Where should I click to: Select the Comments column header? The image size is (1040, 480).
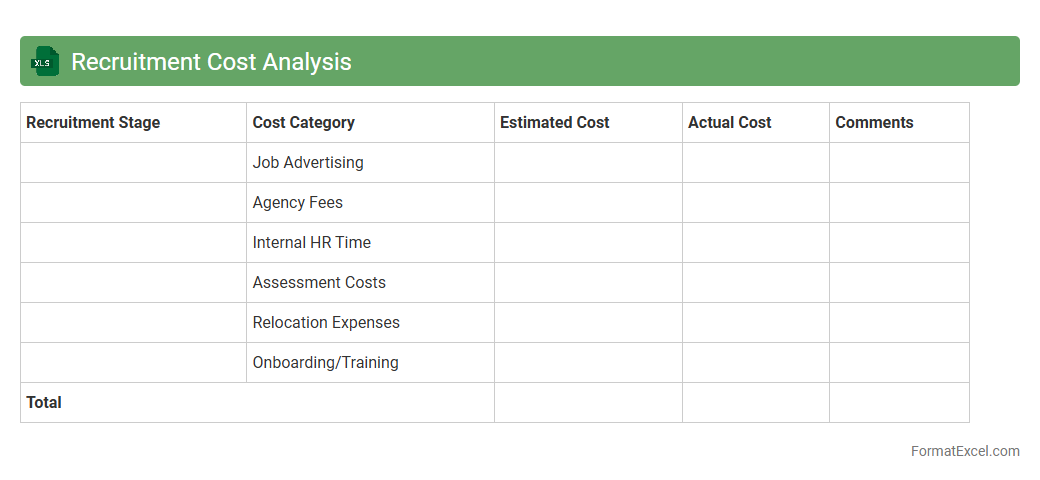(x=874, y=122)
